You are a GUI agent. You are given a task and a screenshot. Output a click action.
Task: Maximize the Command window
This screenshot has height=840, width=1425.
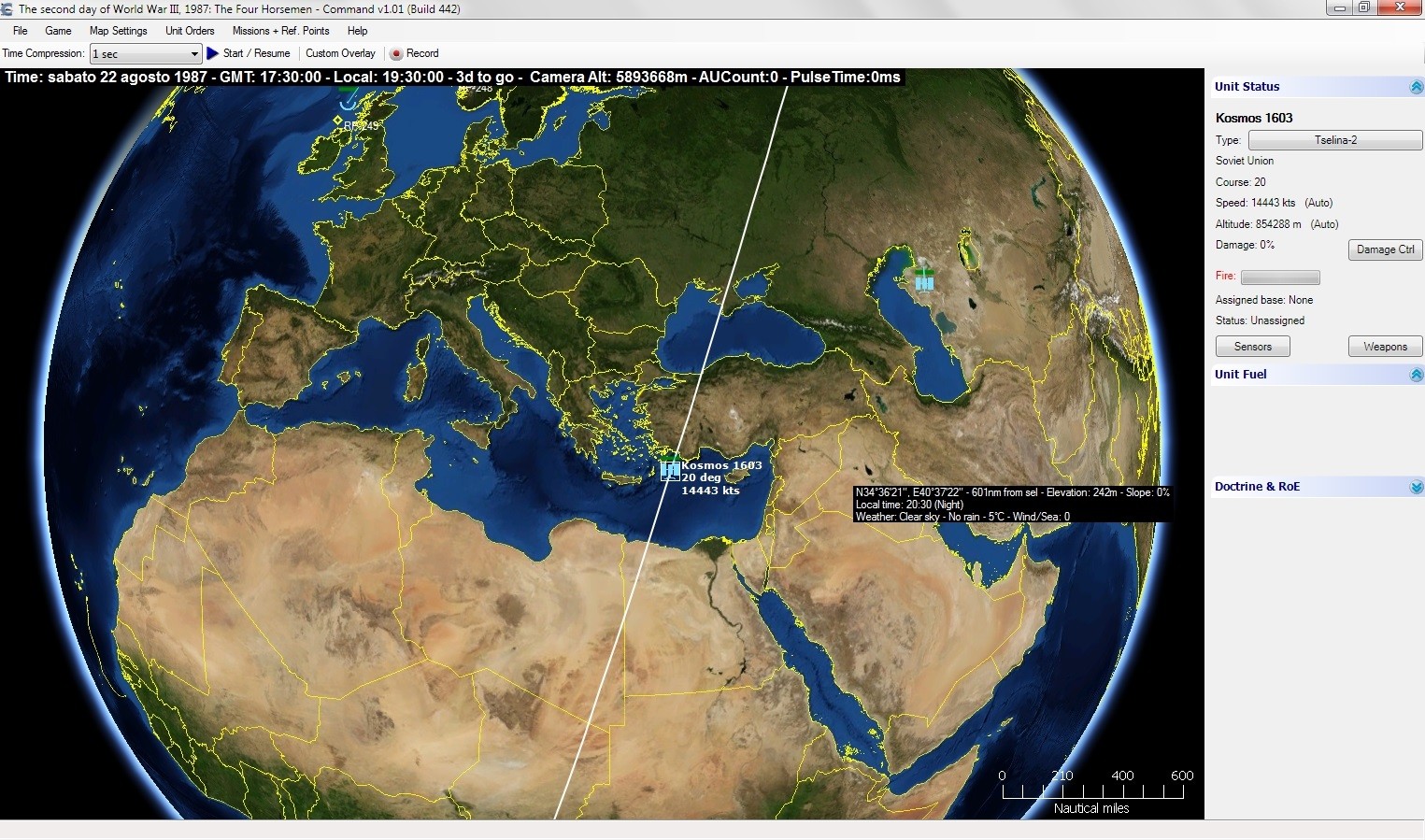pyautogui.click(x=1363, y=7)
